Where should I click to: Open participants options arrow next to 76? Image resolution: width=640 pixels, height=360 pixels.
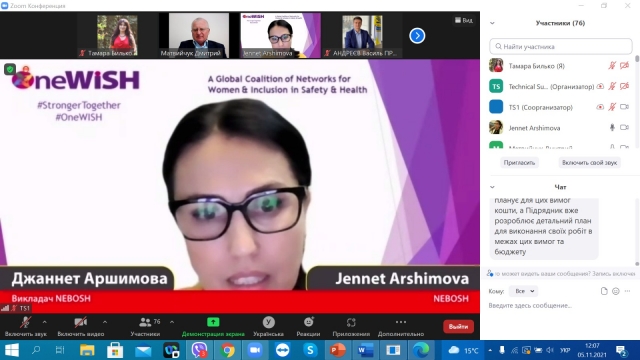[172, 322]
